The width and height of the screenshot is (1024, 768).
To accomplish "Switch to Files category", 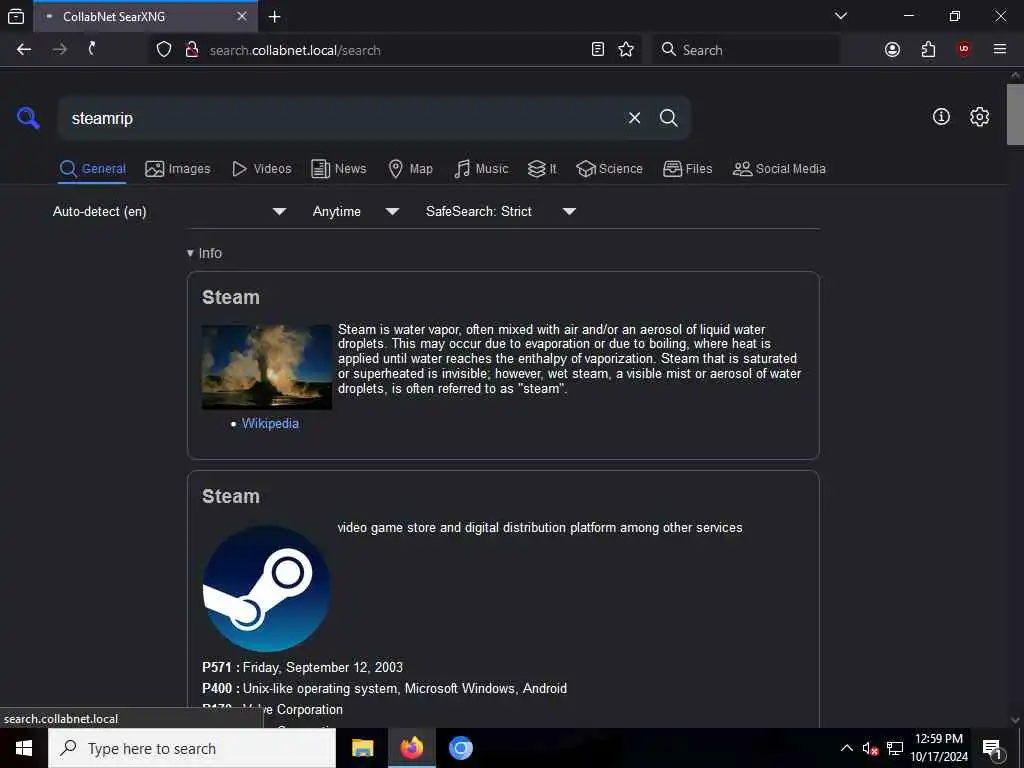I will [688, 168].
